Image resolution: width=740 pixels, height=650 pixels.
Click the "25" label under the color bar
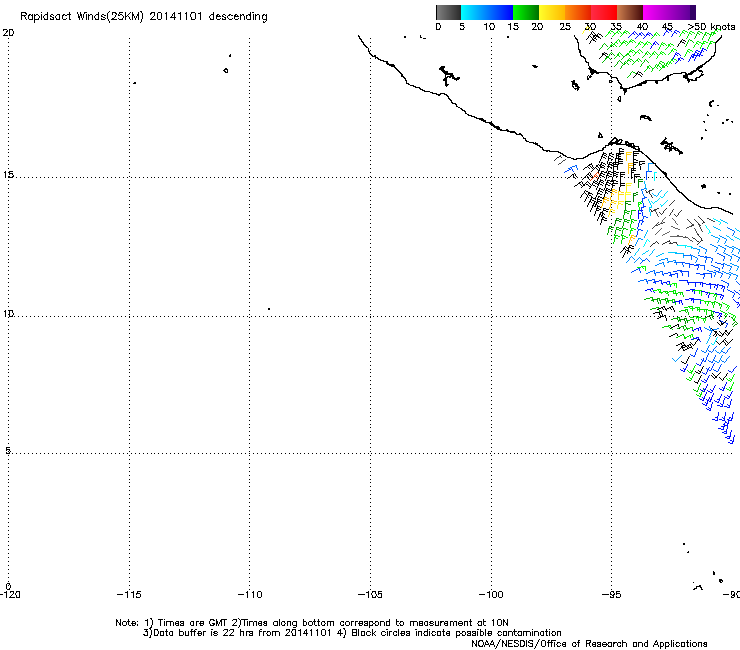565,26
